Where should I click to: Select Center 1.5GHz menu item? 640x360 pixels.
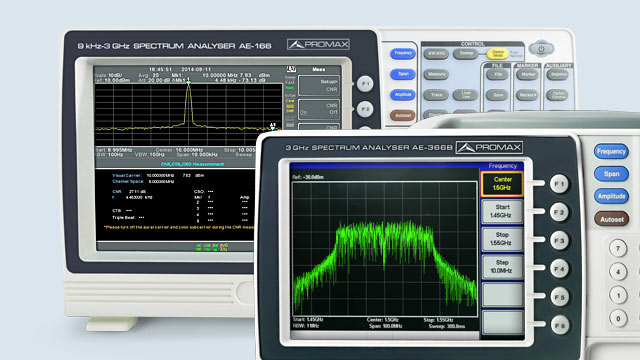click(502, 184)
